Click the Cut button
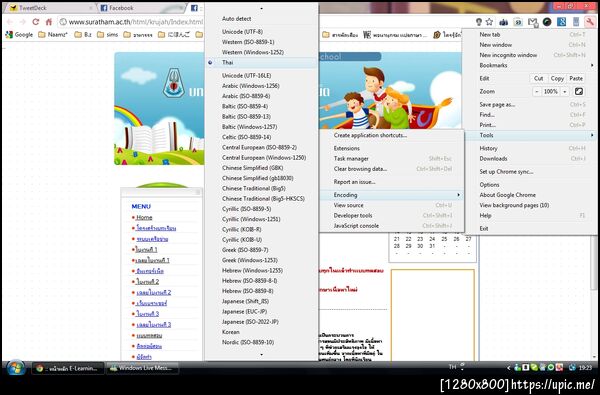The image size is (600, 395). pos(538,78)
